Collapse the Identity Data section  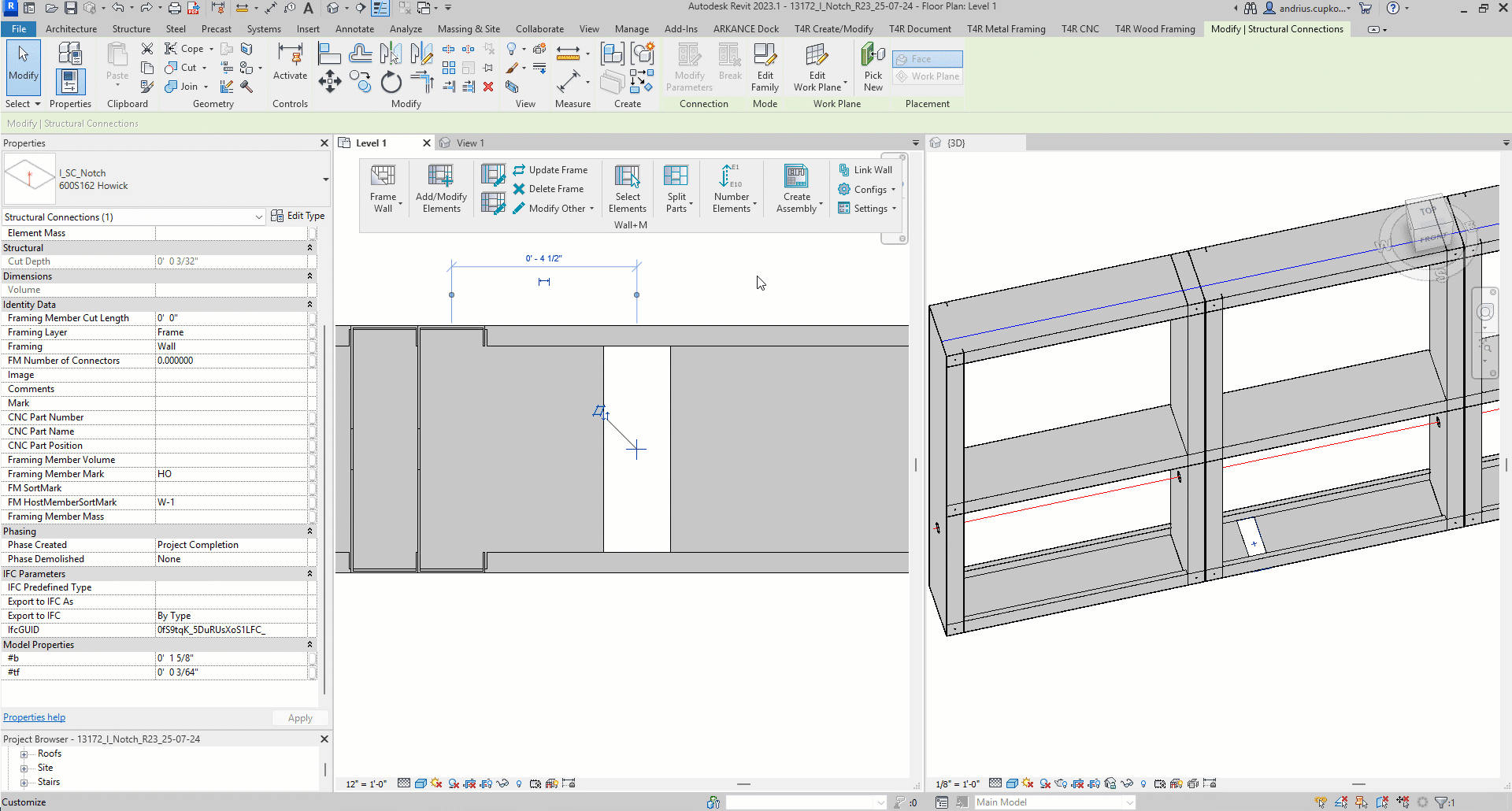(309, 305)
